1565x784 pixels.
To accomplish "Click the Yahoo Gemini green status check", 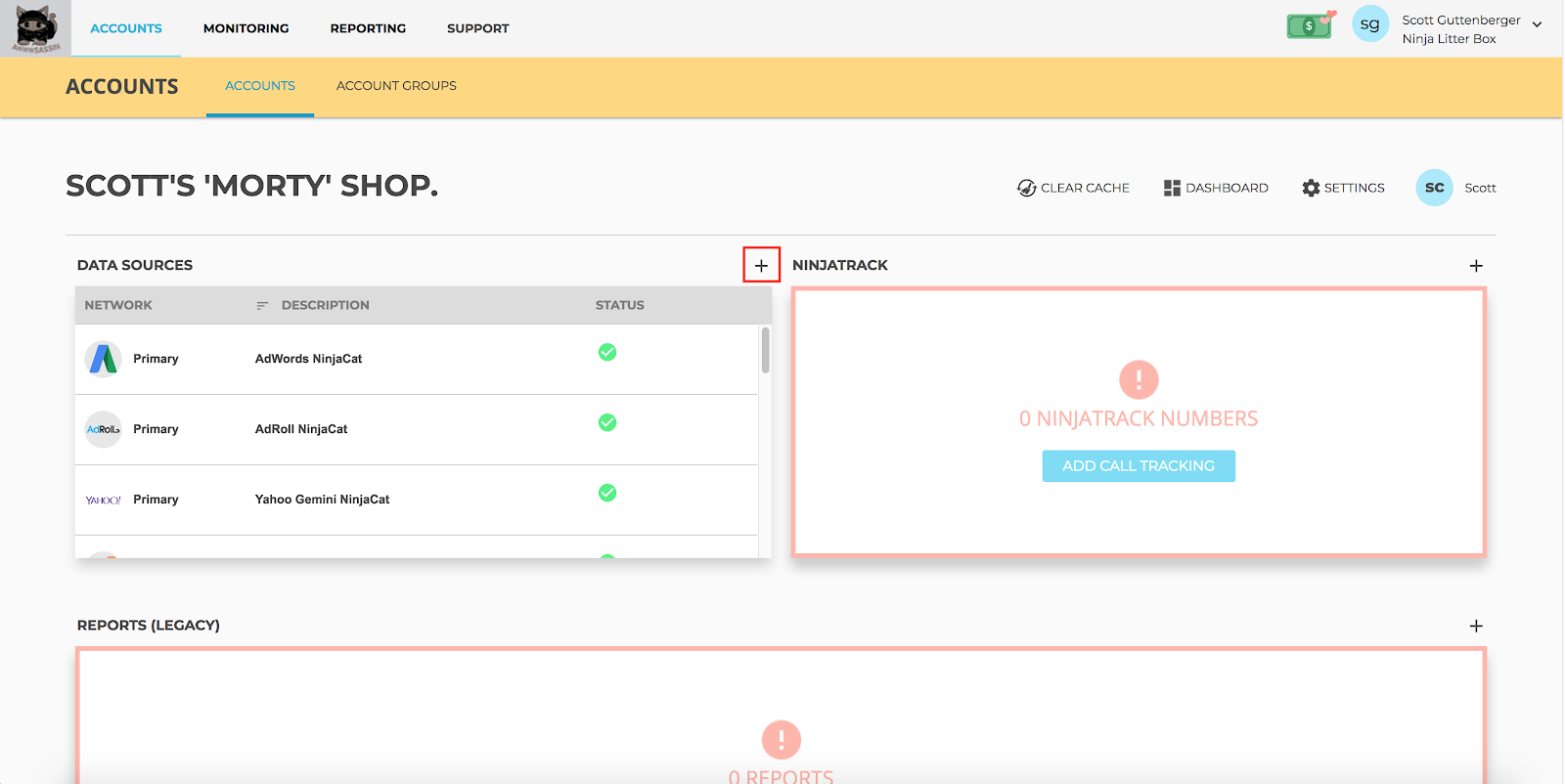I will coord(607,493).
